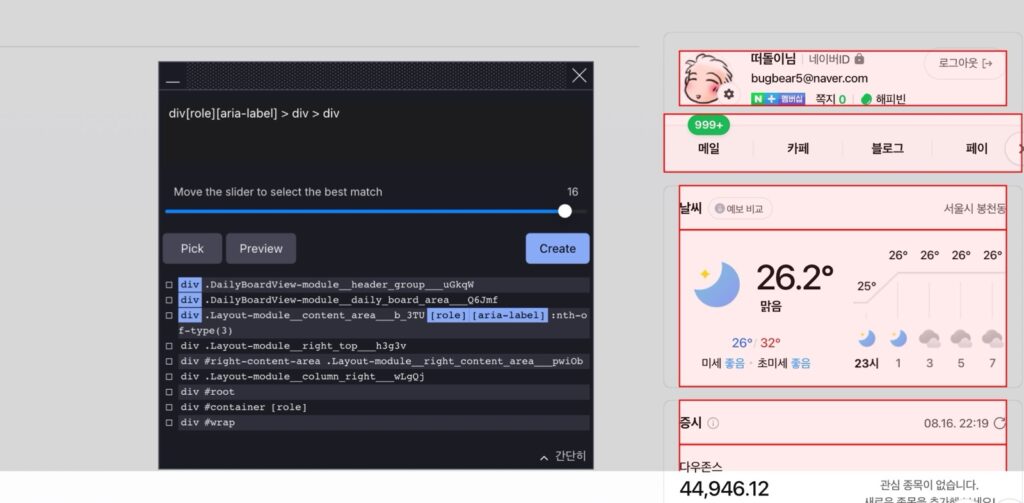Click the 08.16. 22:19 timestamp

956,423
